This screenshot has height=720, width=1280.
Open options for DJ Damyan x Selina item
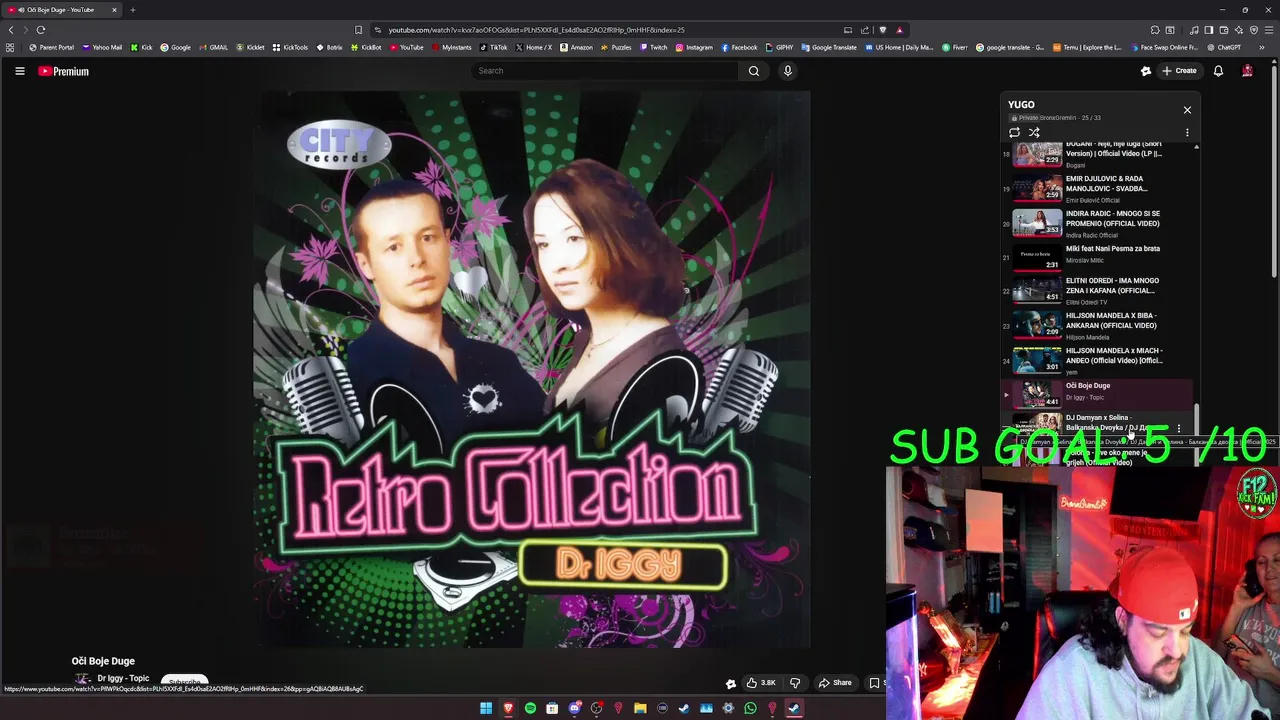(1178, 428)
